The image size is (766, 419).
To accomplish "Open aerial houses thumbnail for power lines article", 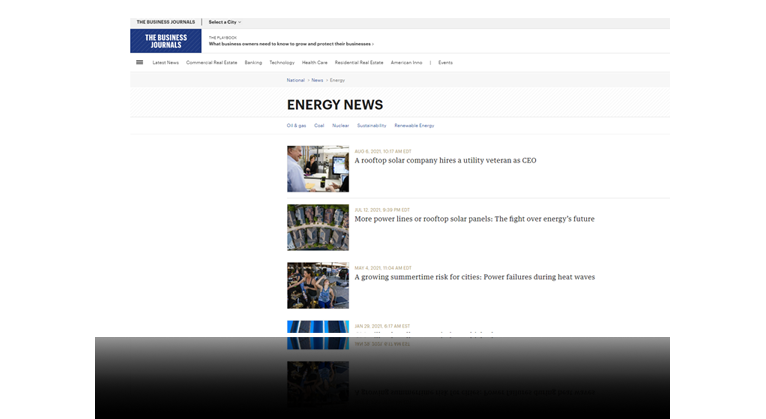I will [318, 227].
